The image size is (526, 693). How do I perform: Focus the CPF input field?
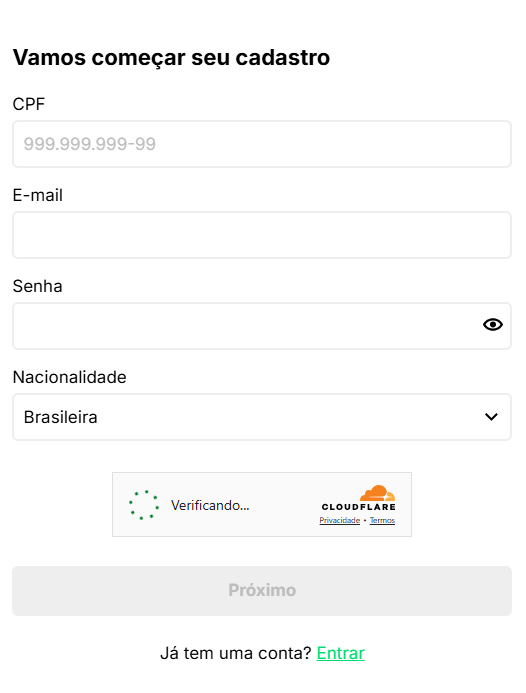click(262, 144)
